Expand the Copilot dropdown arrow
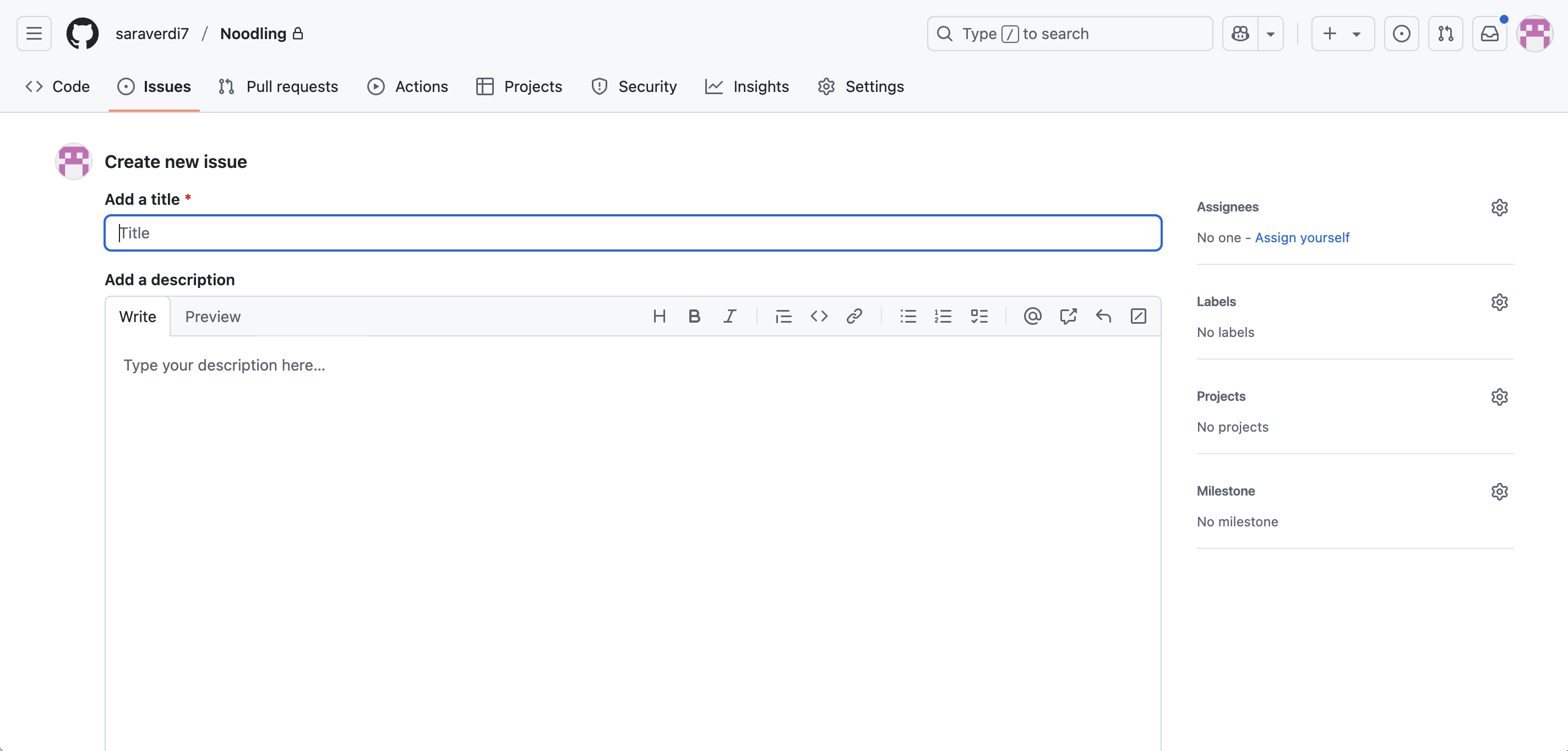The image size is (1568, 751). 1270,34
